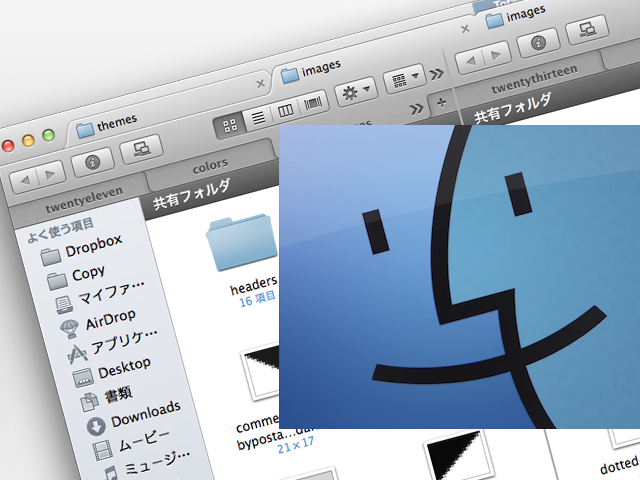Click the Desktop icon in sidebar
Viewport: 640px width, 480px height.
(83, 378)
